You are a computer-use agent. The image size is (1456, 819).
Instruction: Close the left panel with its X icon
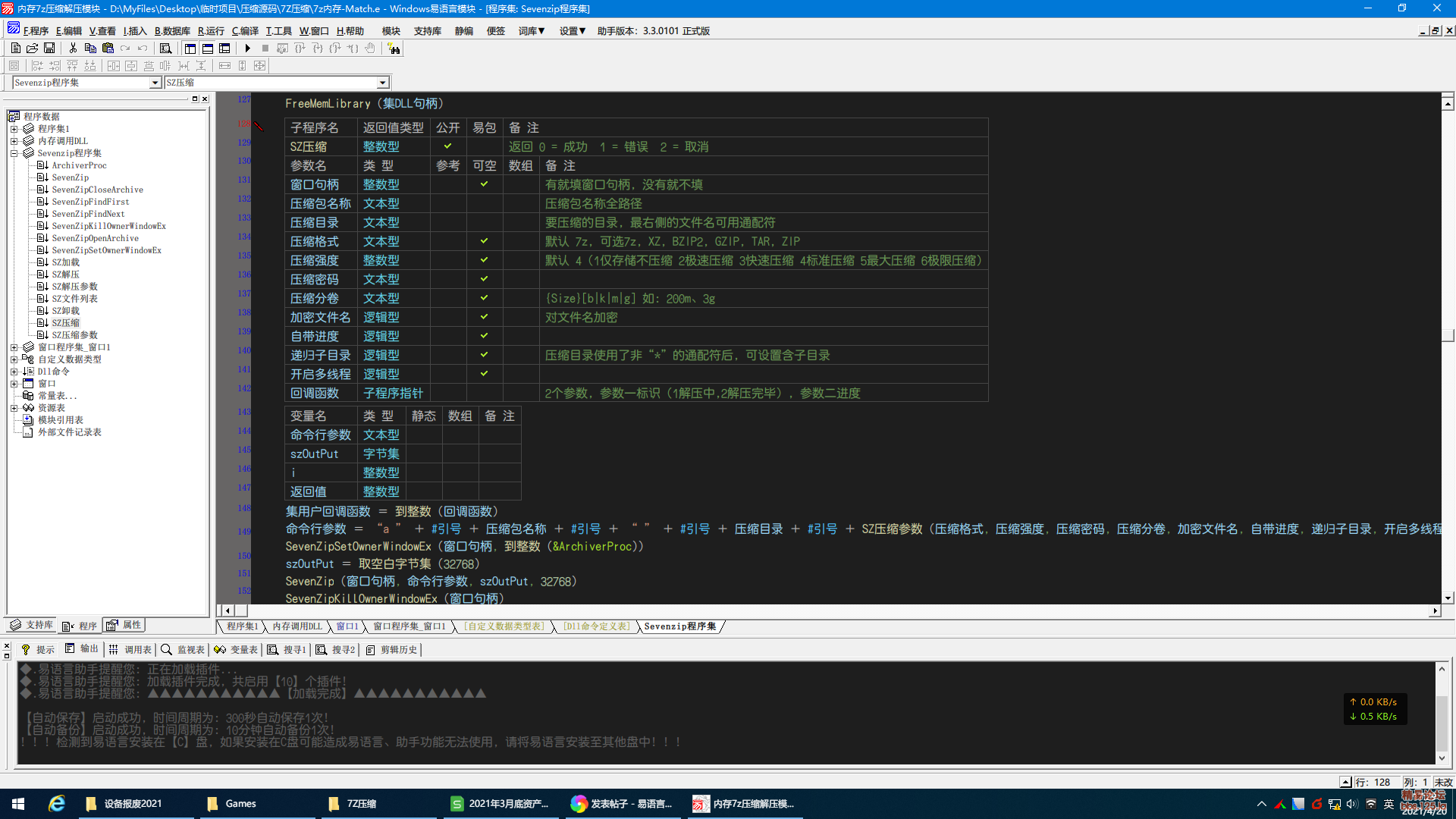[x=204, y=99]
